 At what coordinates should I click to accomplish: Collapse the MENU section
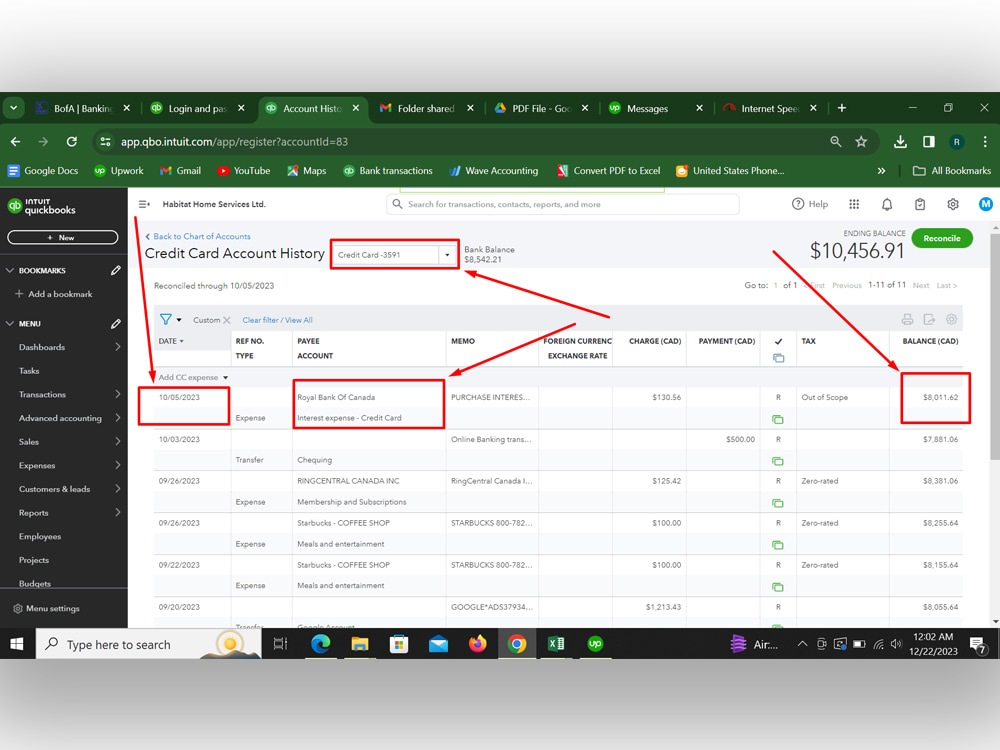coord(10,323)
